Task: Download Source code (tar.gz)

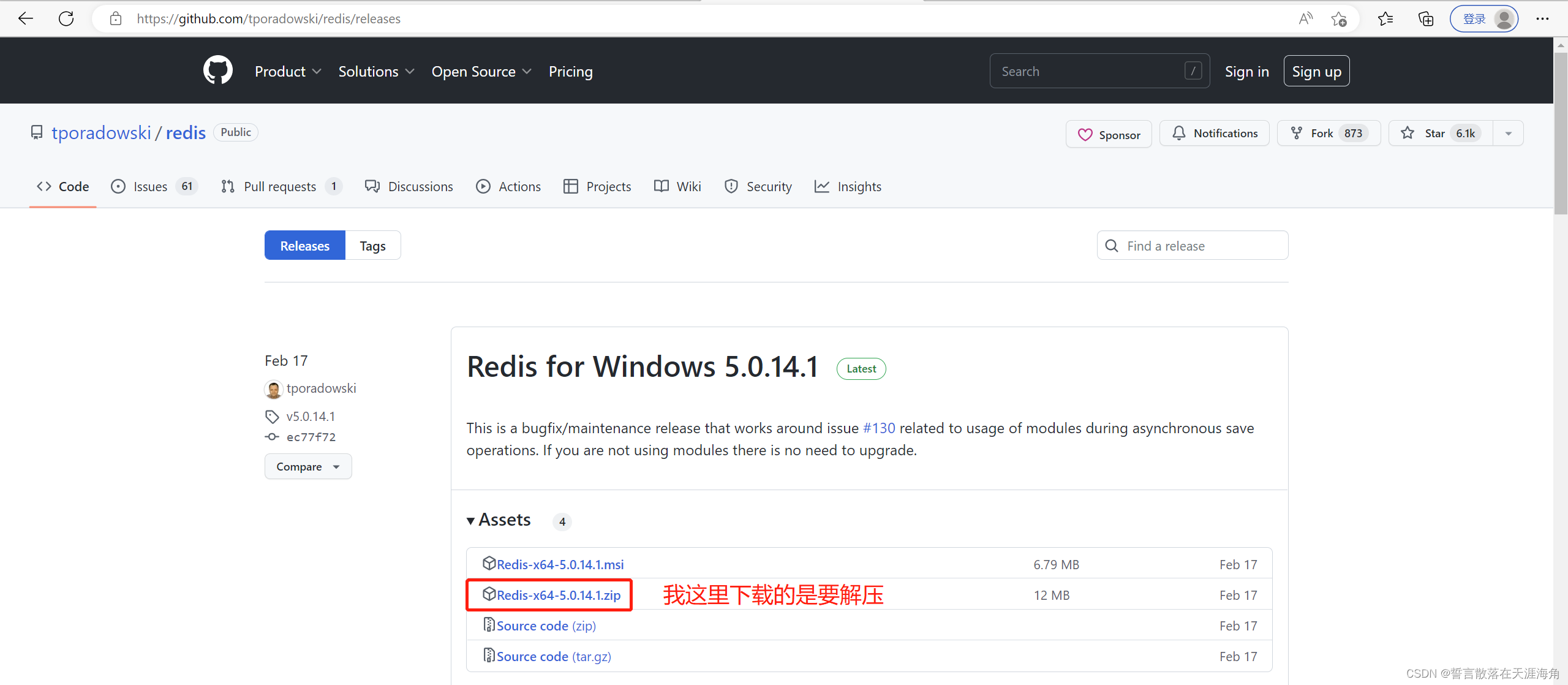Action: point(554,656)
